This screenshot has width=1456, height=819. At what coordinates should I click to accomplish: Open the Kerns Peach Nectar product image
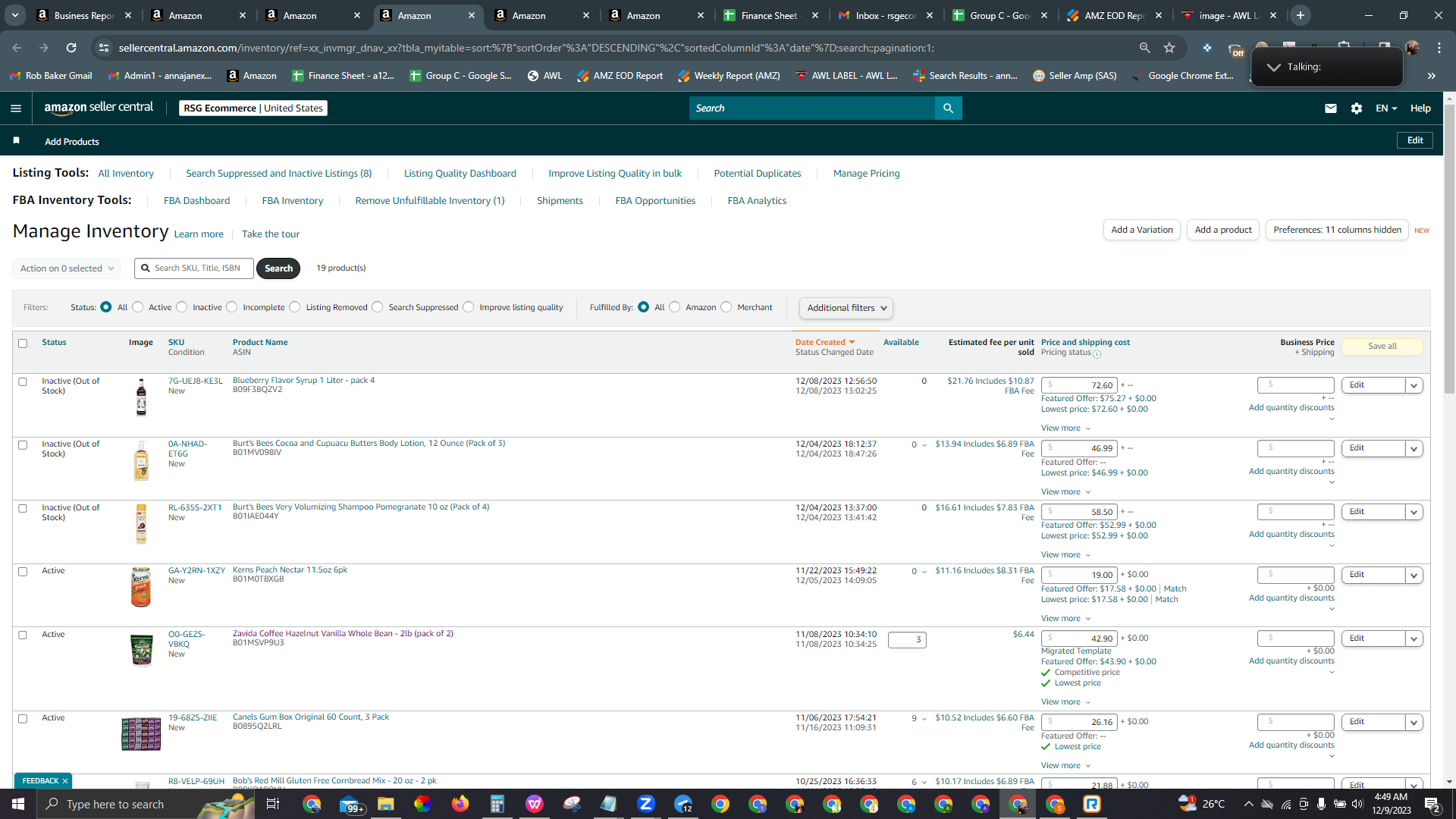point(141,587)
